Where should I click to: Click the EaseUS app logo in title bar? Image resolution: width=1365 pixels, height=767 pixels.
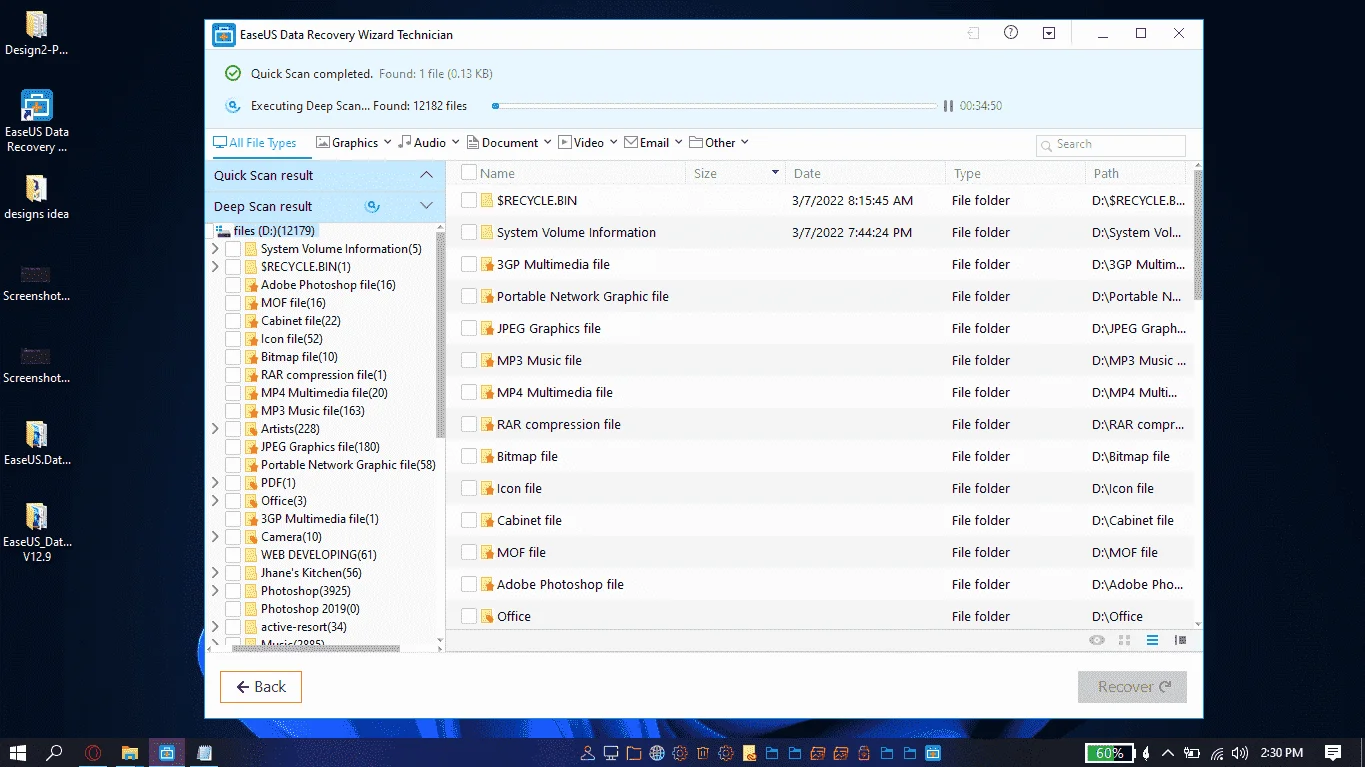pyautogui.click(x=223, y=35)
